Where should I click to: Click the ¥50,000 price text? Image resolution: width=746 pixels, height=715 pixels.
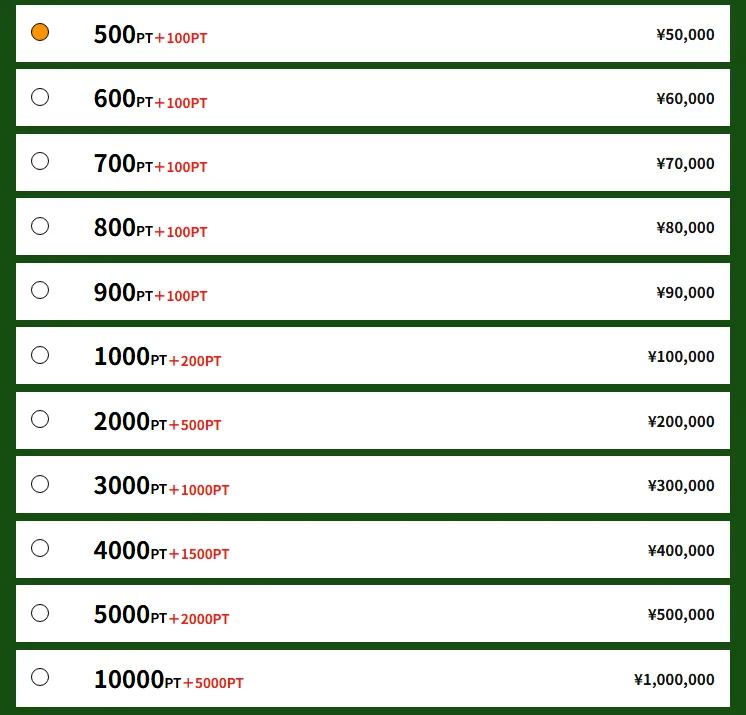(x=685, y=35)
